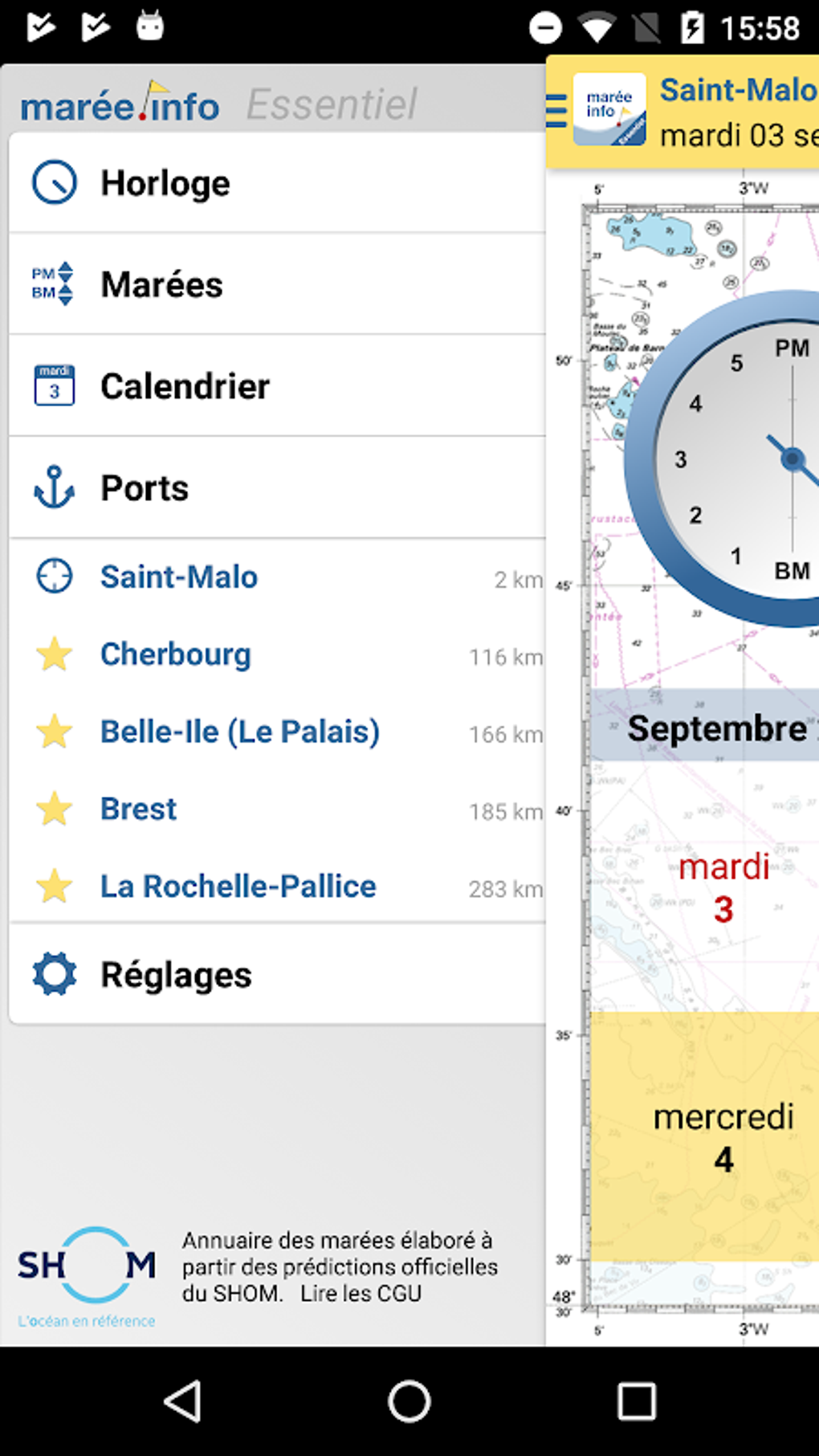Toggle the Cherbourg favorite star

pos(54,655)
